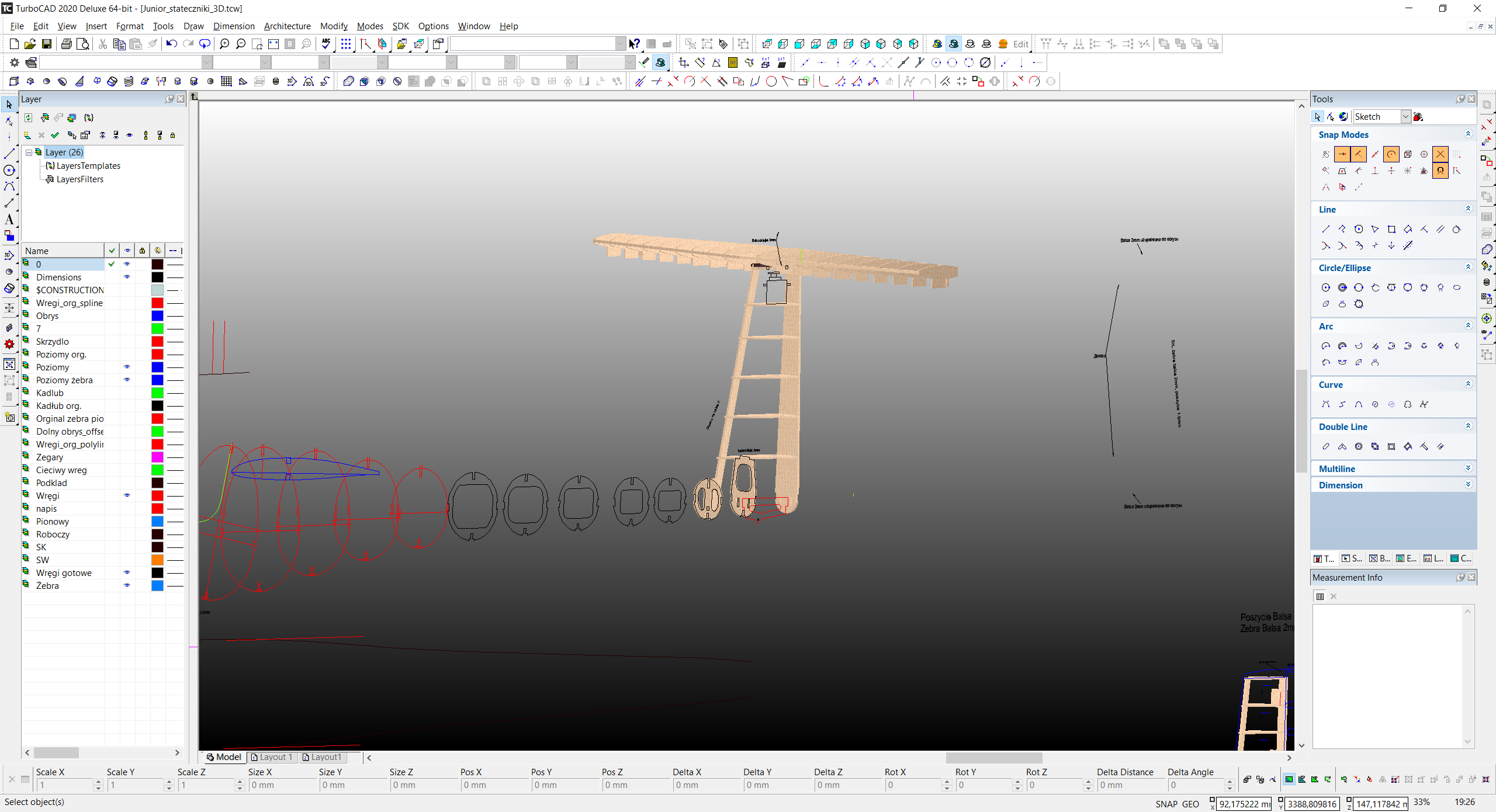
Task: Select the Text tool in left toolbar
Action: point(9,220)
